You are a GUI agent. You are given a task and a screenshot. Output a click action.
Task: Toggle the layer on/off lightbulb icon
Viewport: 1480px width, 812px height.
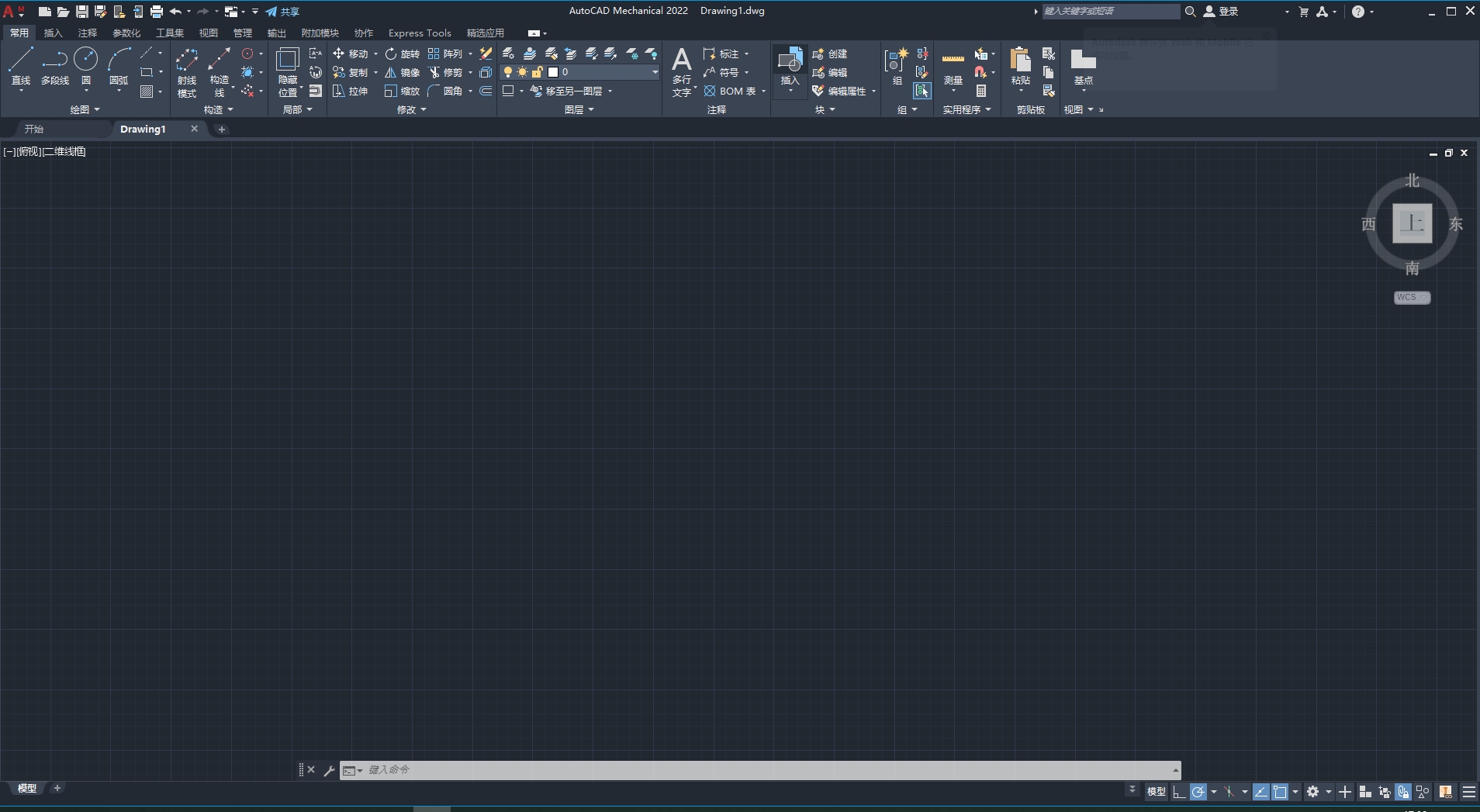click(508, 72)
